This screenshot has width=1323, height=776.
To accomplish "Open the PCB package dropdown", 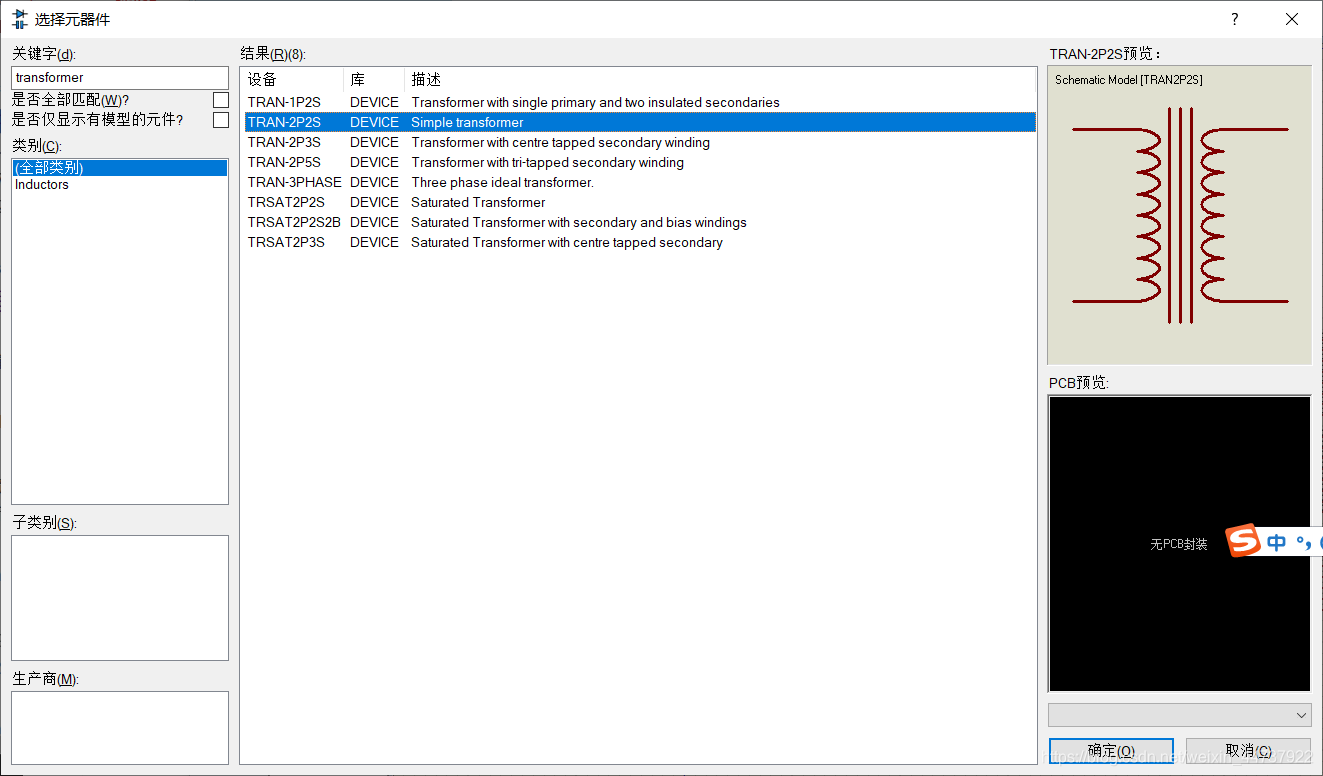I will [x=1179, y=715].
